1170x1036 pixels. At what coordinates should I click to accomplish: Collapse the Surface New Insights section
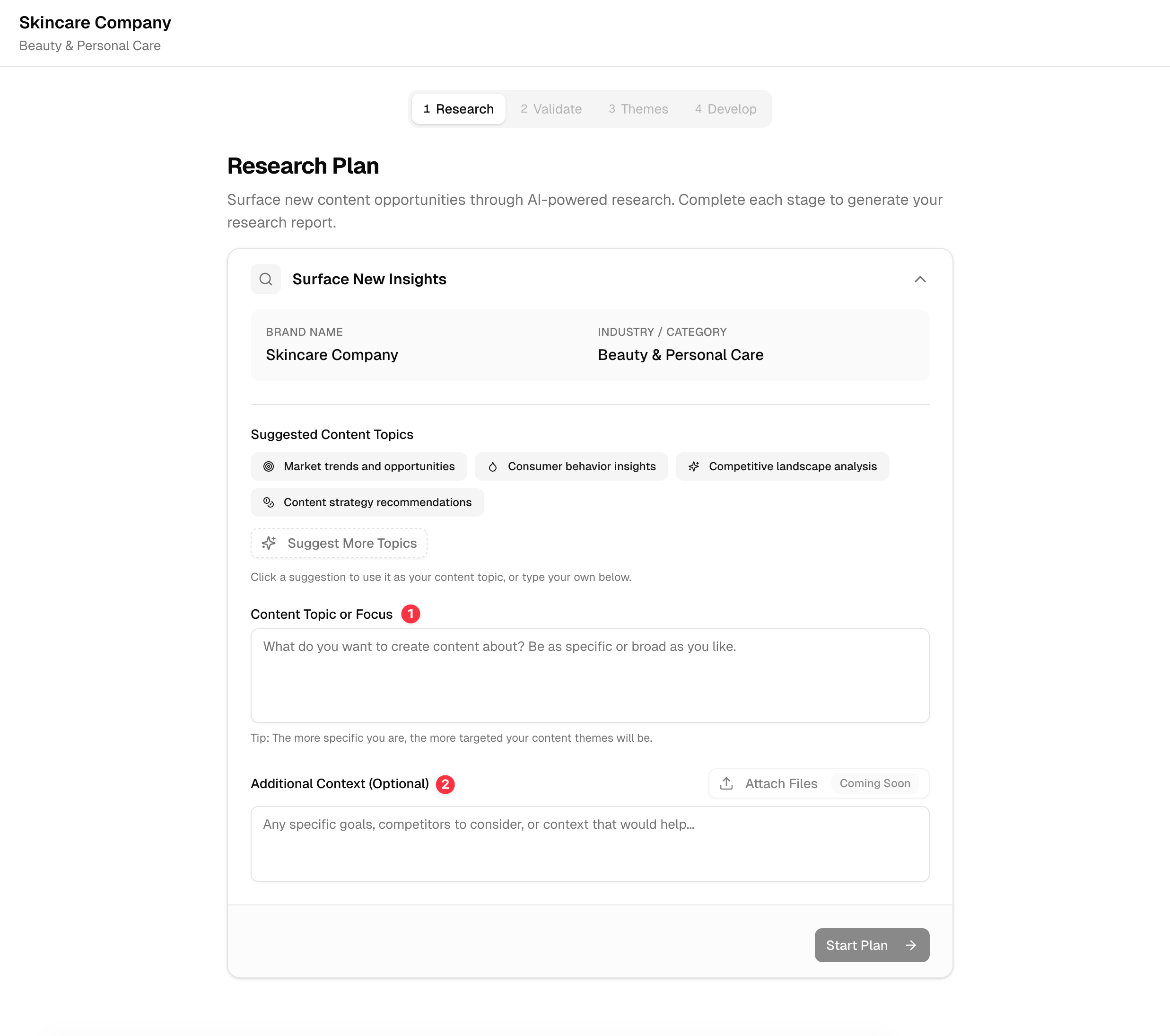920,280
